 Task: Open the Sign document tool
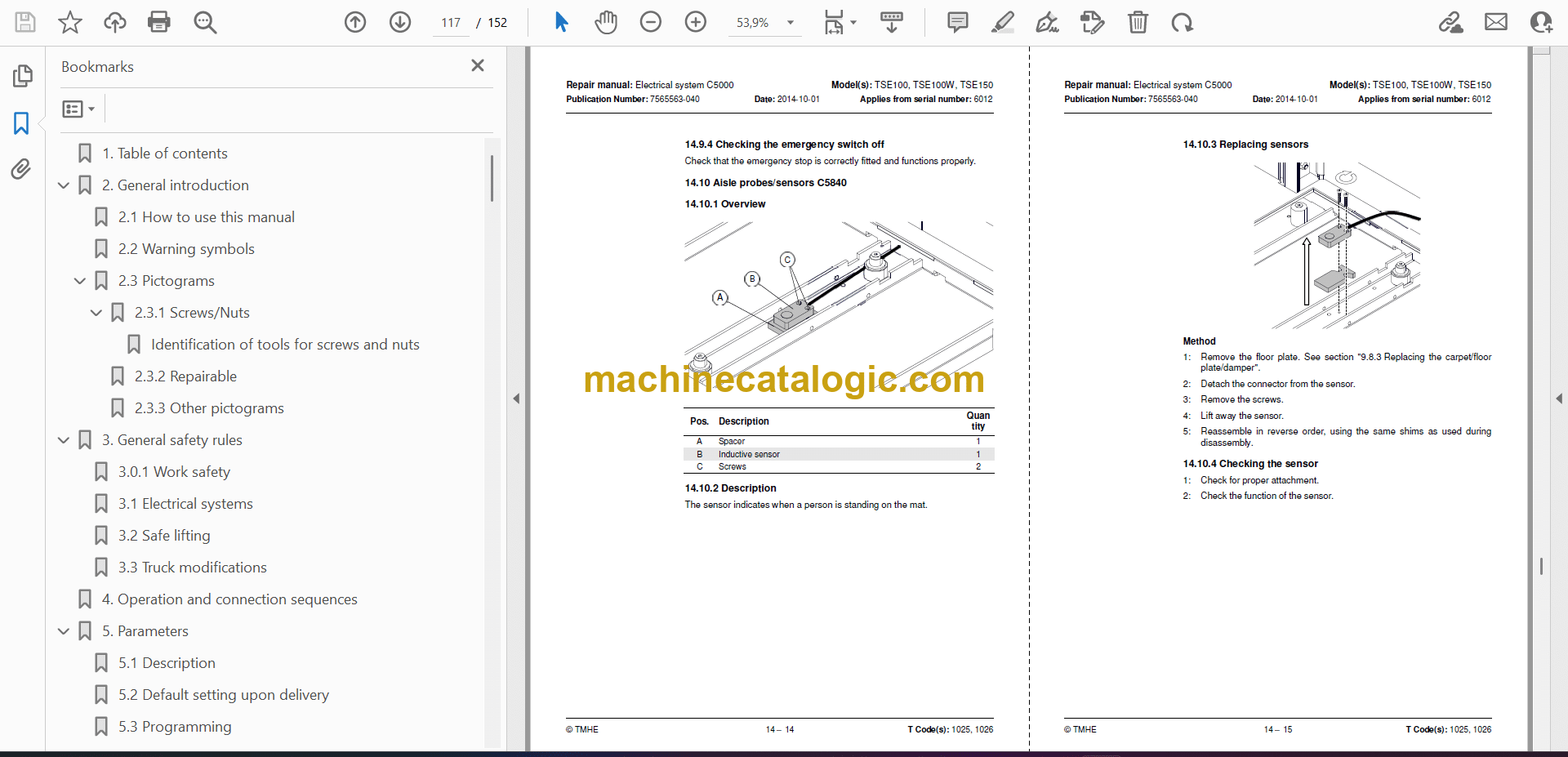[1047, 22]
